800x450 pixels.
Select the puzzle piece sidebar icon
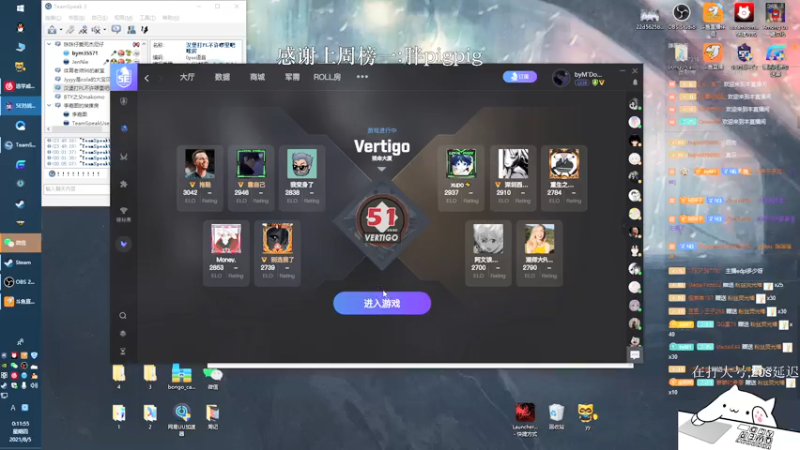coord(123,184)
